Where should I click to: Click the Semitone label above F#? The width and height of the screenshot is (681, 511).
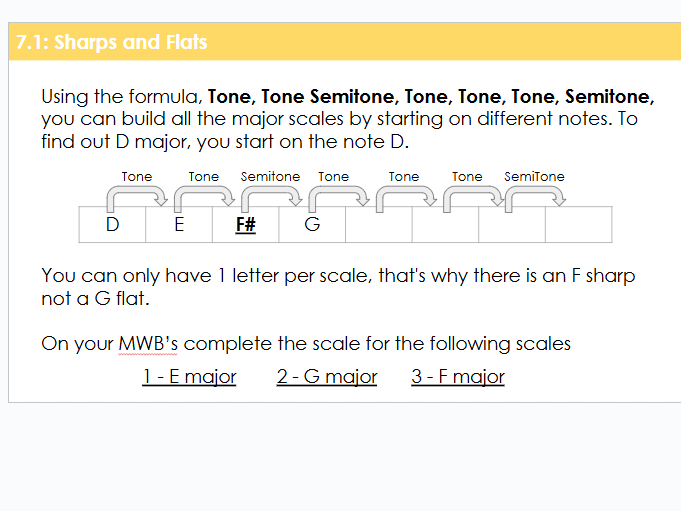(x=270, y=177)
